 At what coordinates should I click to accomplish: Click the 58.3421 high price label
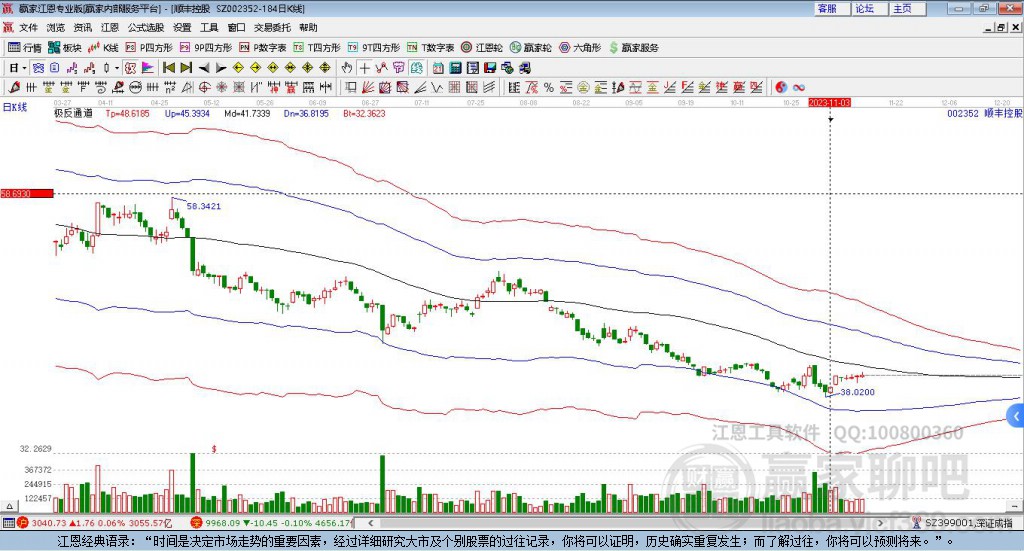[x=204, y=206]
